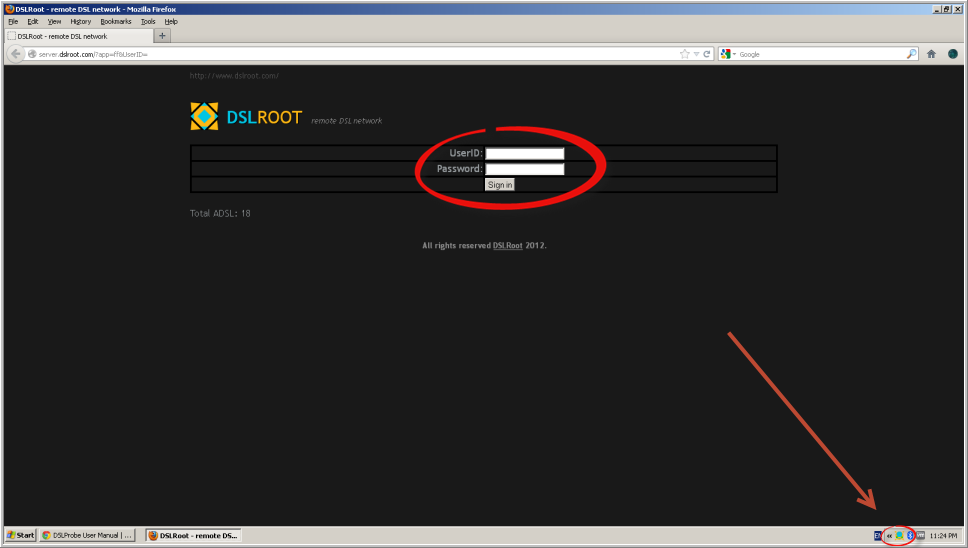The width and height of the screenshot is (968, 548).
Task: Click the DSLRoot diamond logo
Action: point(204,116)
